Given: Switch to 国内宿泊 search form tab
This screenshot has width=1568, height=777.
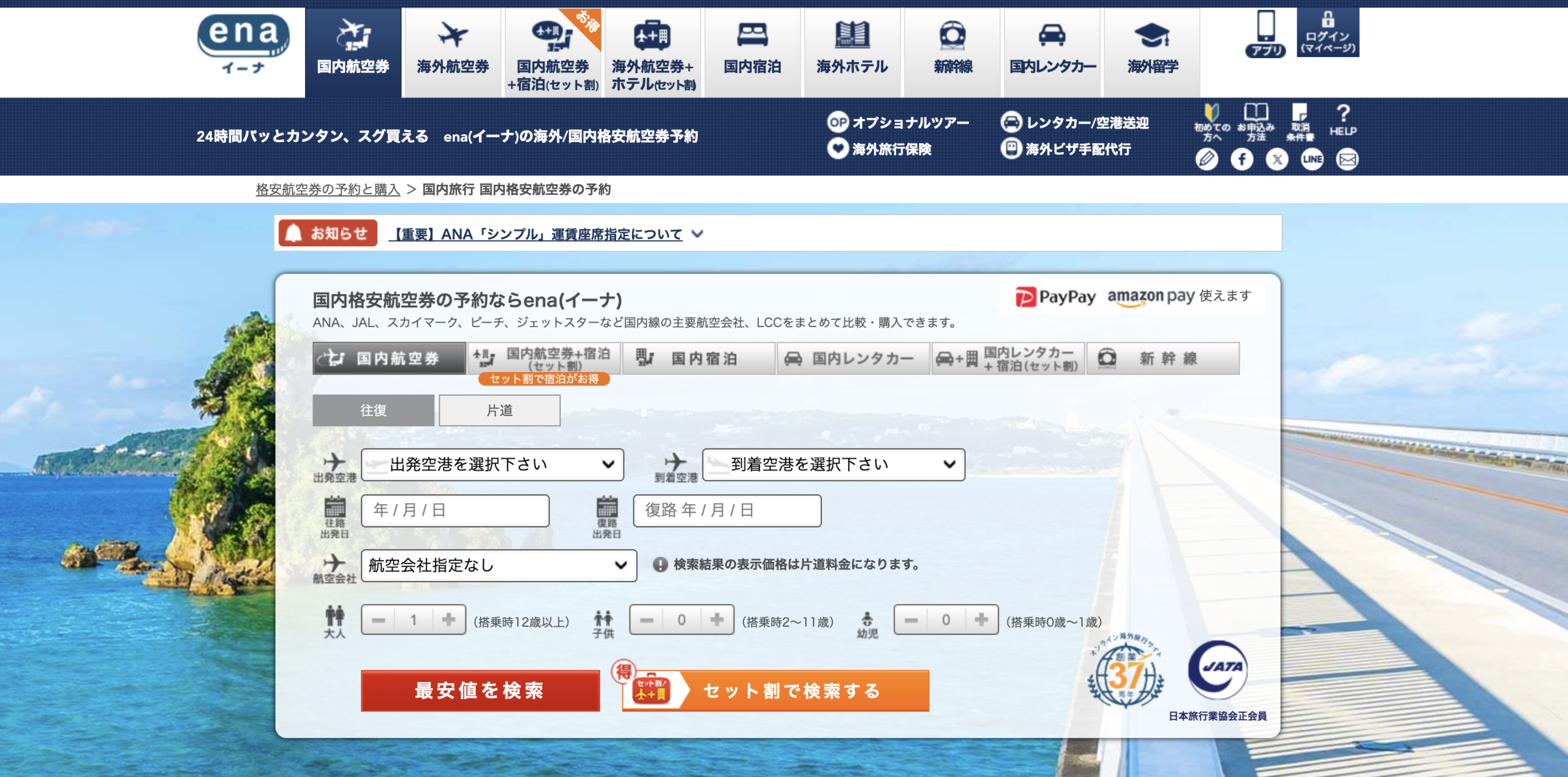Looking at the screenshot, I should pyautogui.click(x=699, y=358).
